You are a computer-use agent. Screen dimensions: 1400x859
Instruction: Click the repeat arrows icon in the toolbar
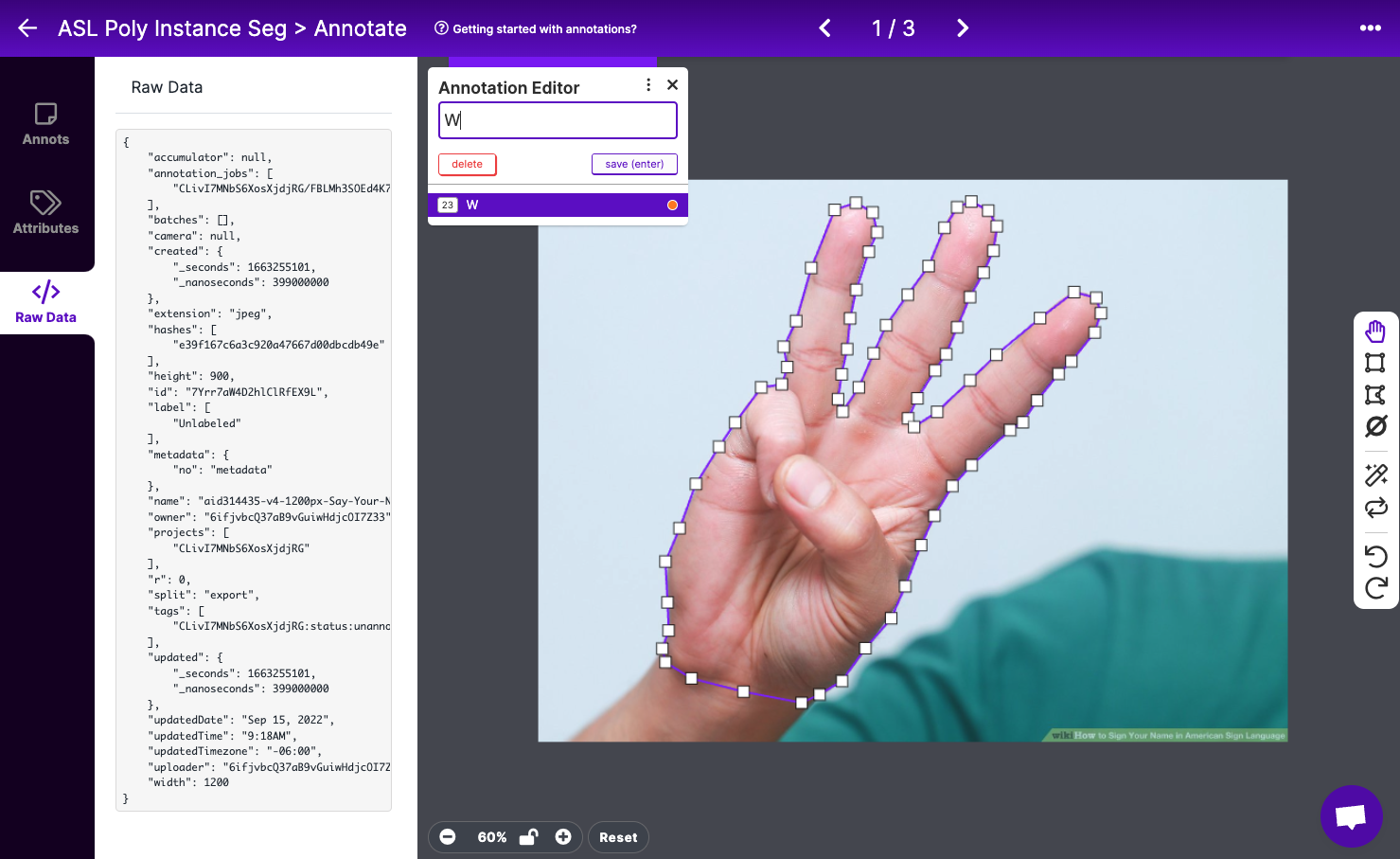[1375, 508]
